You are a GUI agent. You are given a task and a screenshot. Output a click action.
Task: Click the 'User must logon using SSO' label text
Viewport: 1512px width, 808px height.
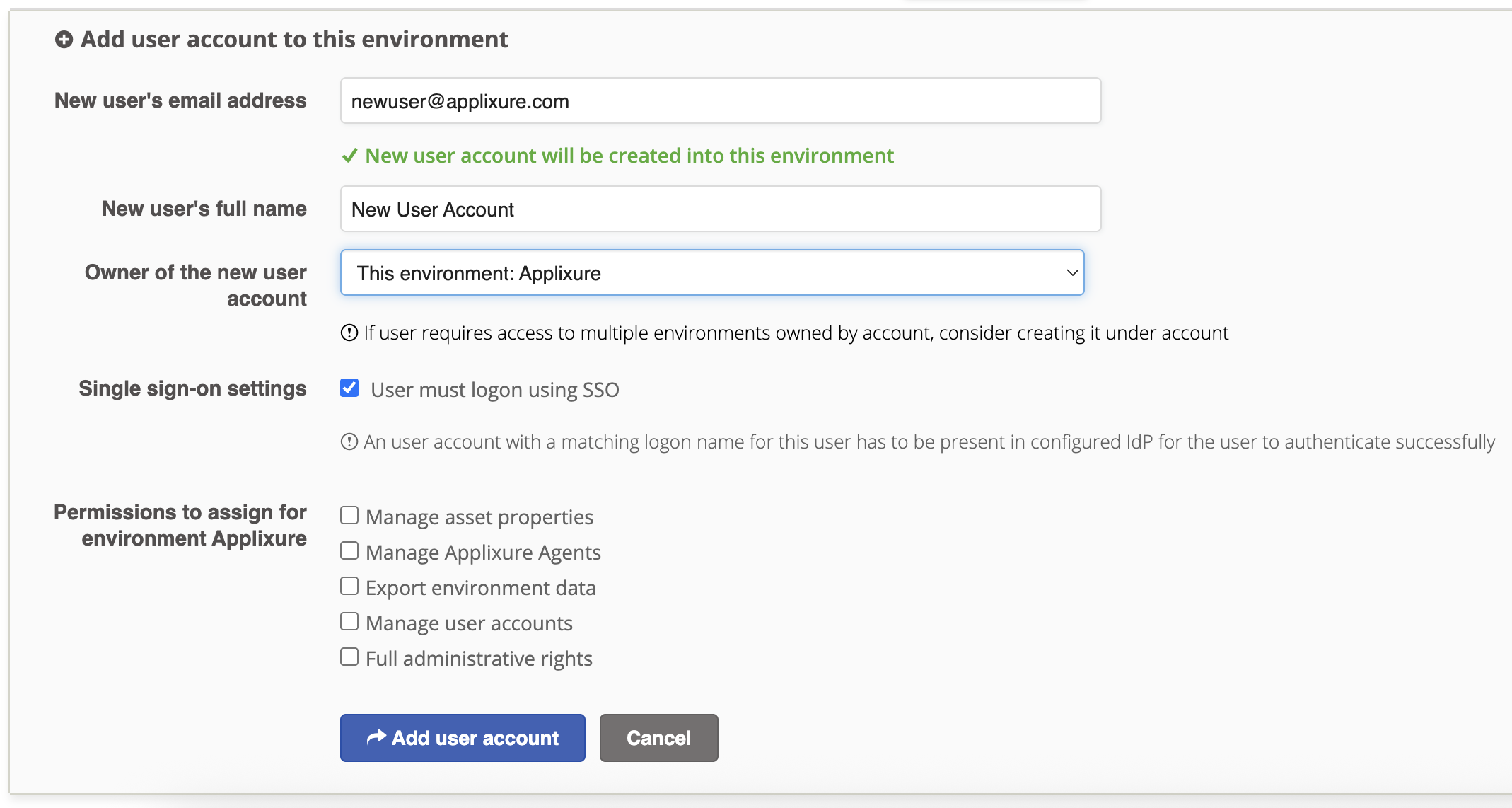coord(495,390)
